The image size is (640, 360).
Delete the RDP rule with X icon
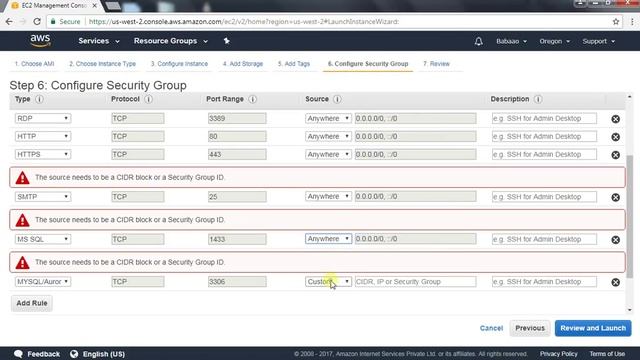616,119
